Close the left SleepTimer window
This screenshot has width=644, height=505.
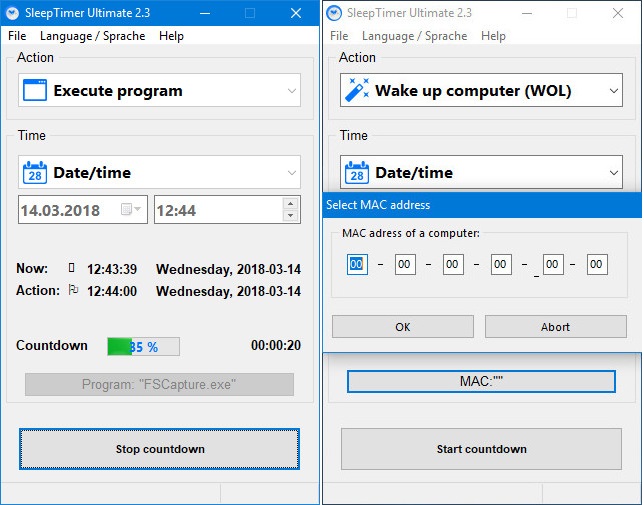coord(296,13)
